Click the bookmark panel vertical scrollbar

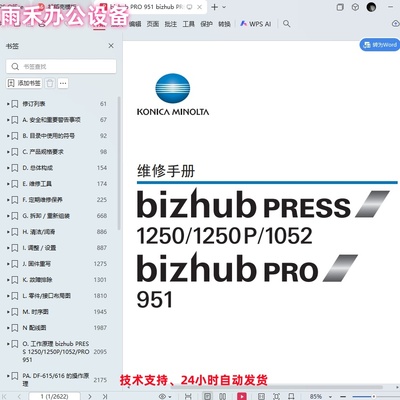pyautogui.click(x=119, y=163)
